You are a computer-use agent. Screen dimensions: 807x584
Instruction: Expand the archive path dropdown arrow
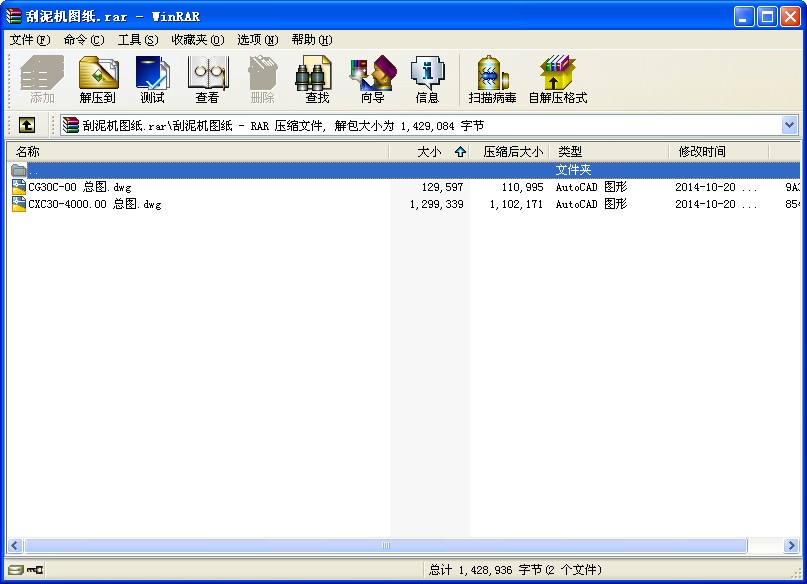point(790,125)
